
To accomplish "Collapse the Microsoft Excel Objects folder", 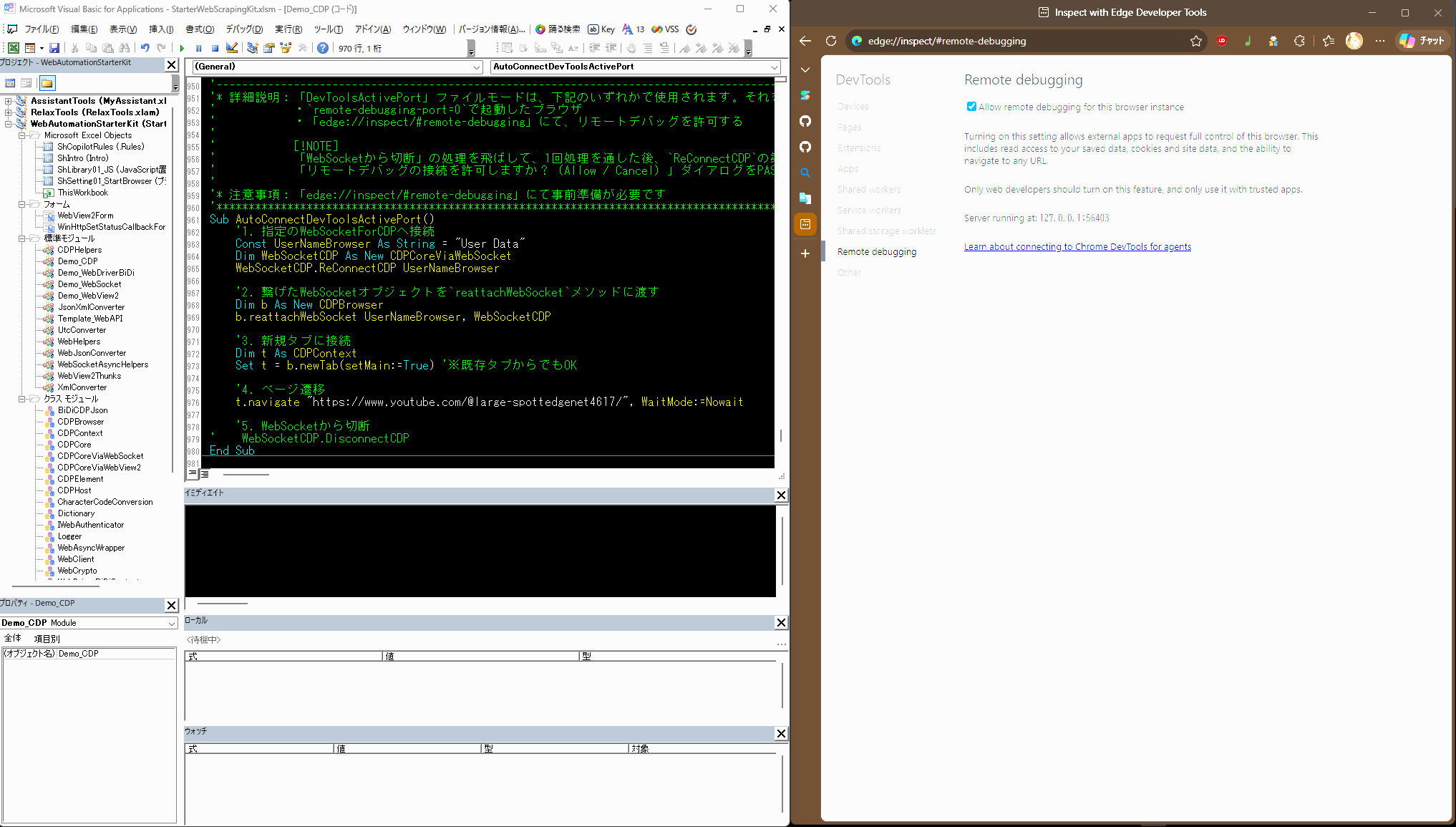I will point(21,135).
